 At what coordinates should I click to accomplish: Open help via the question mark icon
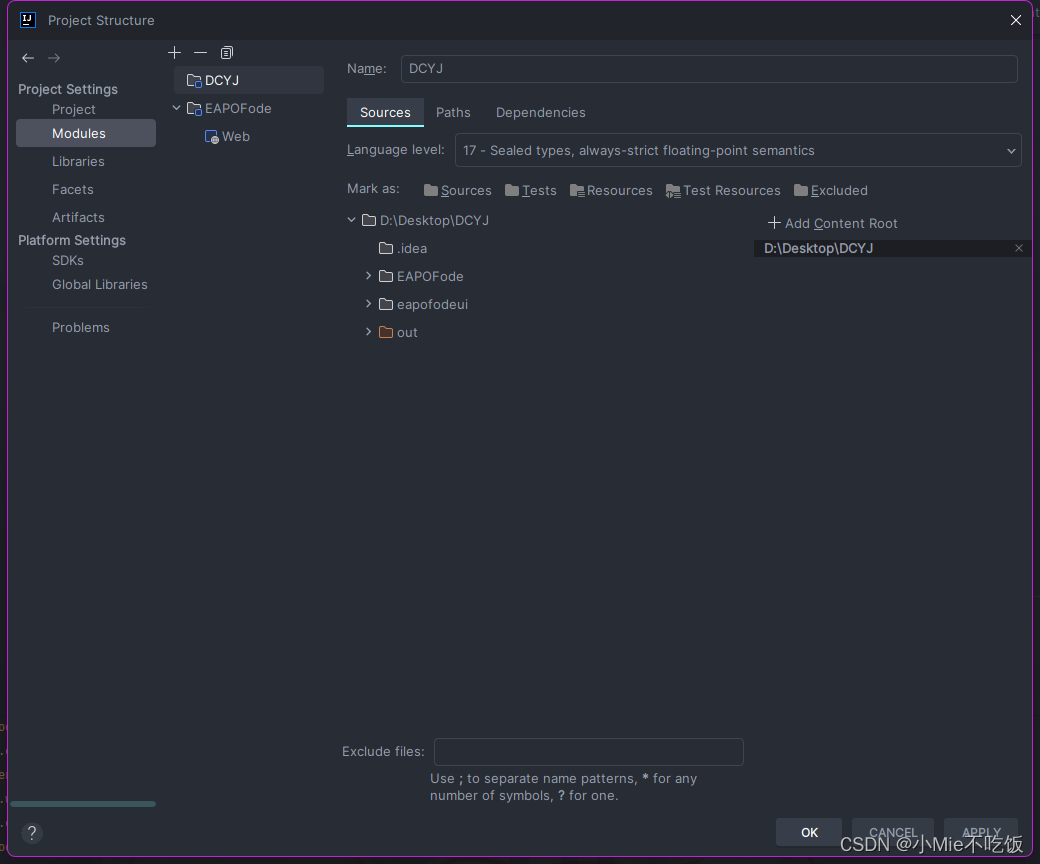coord(31,833)
